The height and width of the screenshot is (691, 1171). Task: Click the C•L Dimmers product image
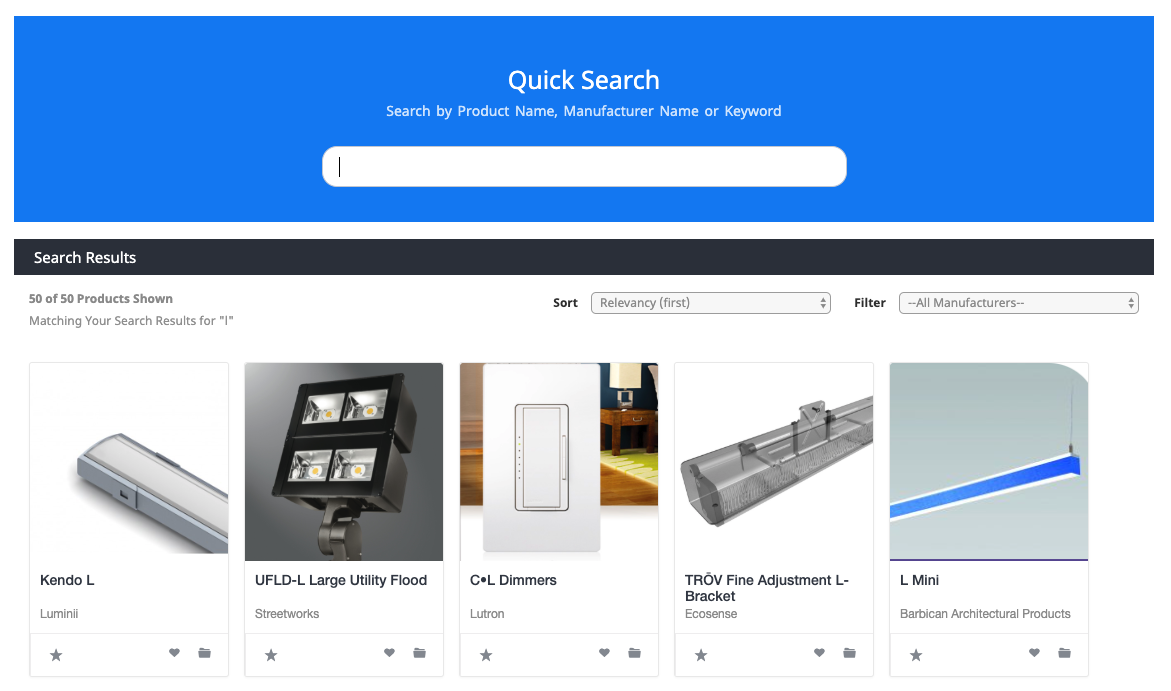559,462
